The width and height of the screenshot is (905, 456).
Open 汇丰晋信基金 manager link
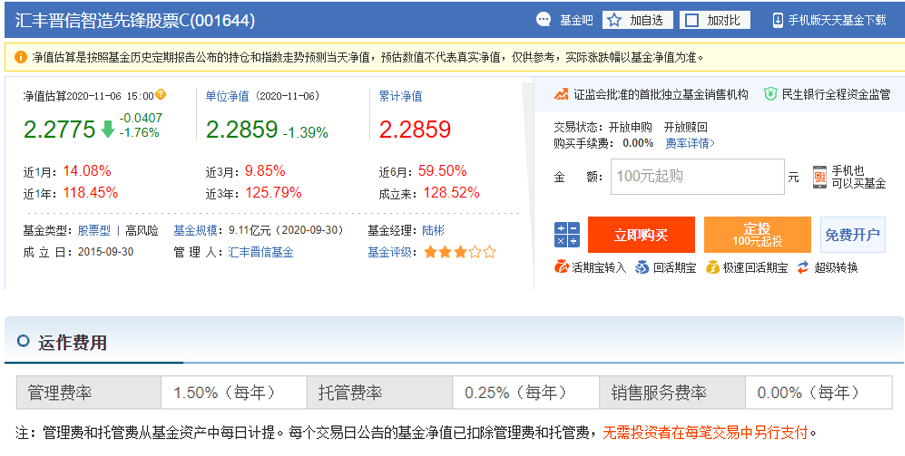[261, 252]
